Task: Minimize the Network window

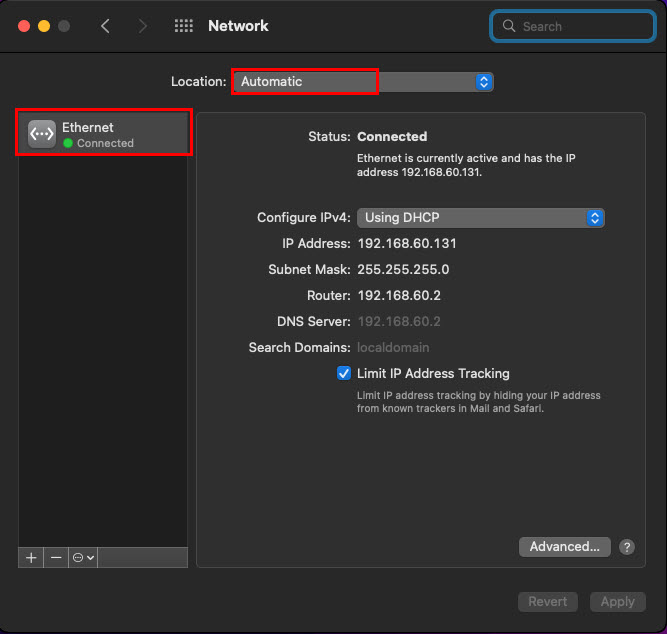Action: [x=44, y=26]
